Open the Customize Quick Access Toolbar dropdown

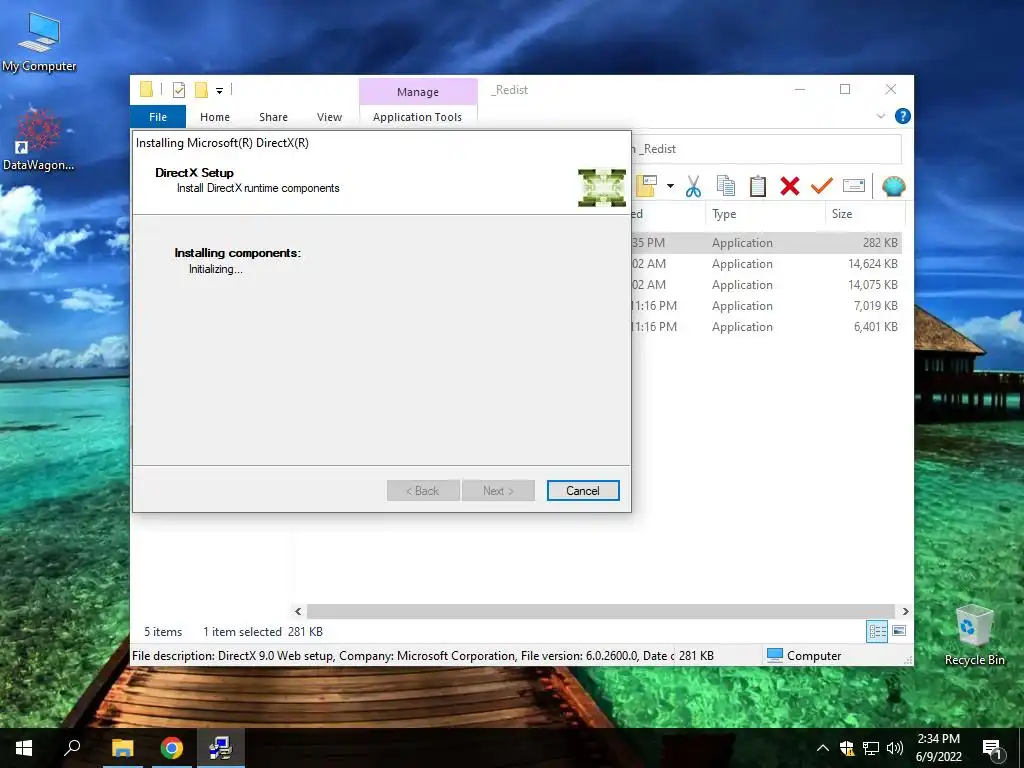219,91
